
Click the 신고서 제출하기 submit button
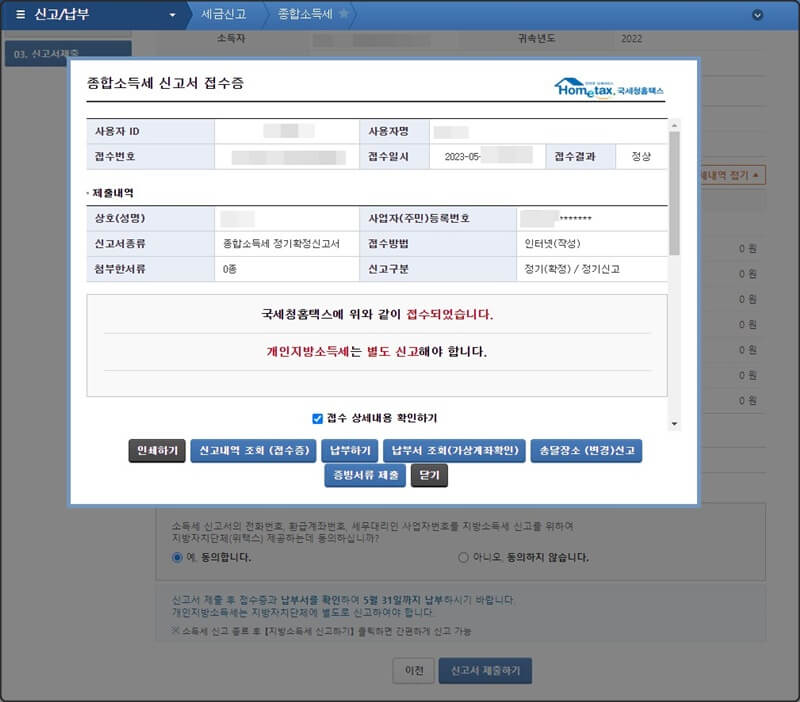pos(486,672)
